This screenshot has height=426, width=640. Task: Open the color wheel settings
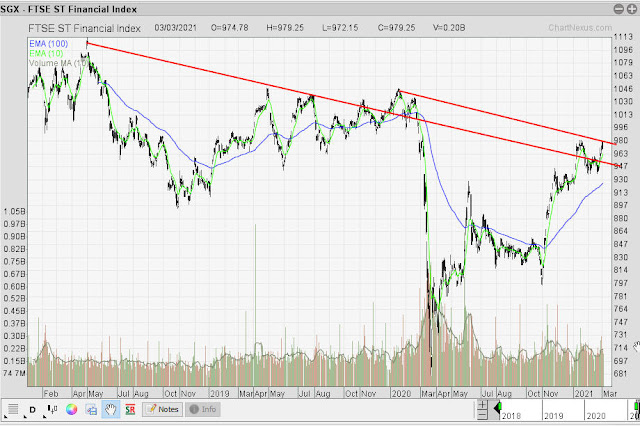pos(71,409)
